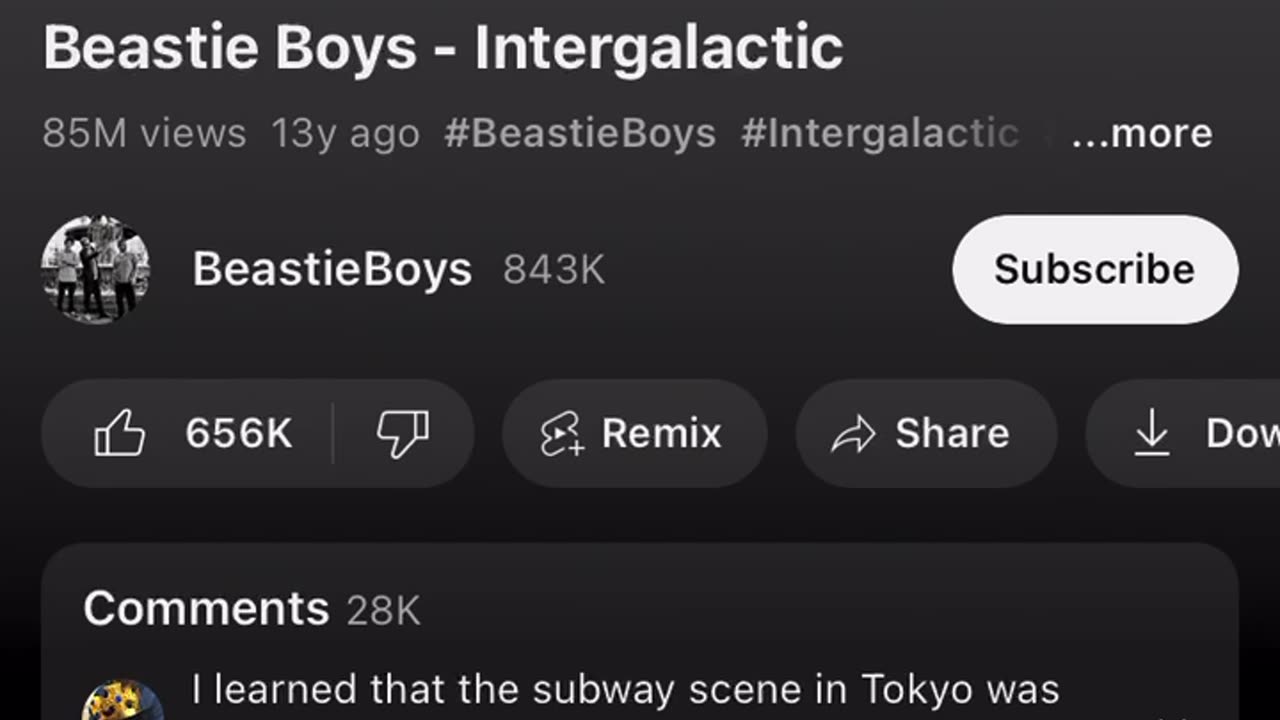Subscribe to the BeastieBoys channel
This screenshot has width=1280, height=720.
[x=1095, y=269]
